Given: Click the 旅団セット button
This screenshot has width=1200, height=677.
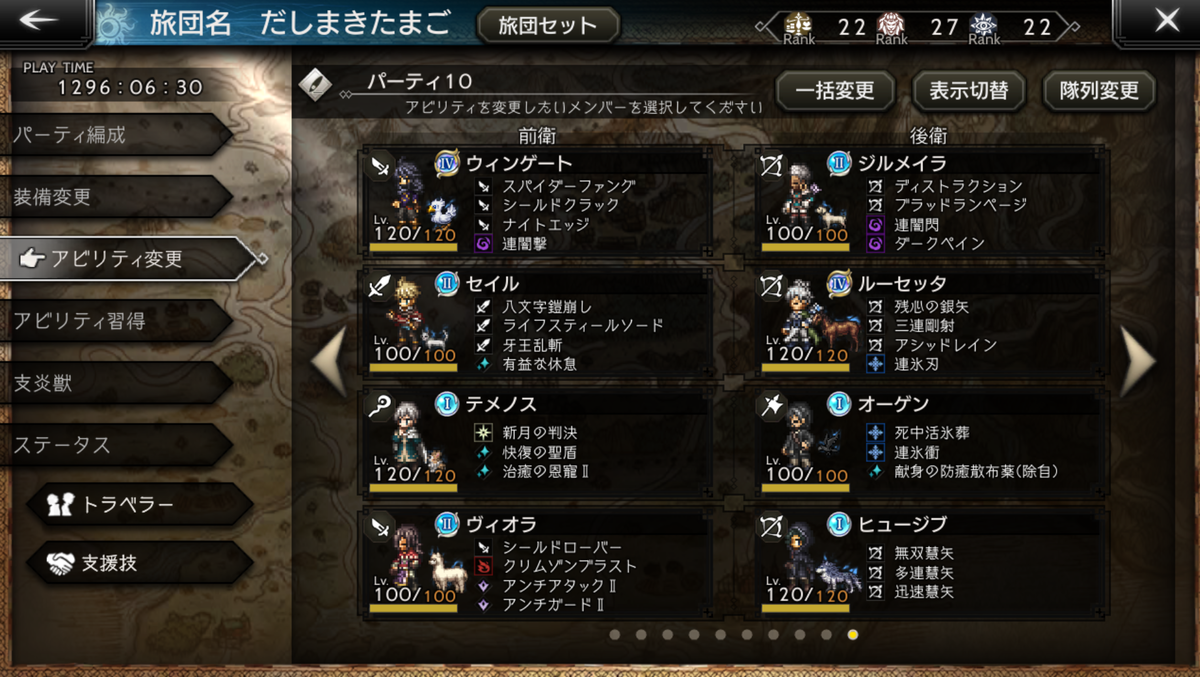Looking at the screenshot, I should (x=548, y=26).
